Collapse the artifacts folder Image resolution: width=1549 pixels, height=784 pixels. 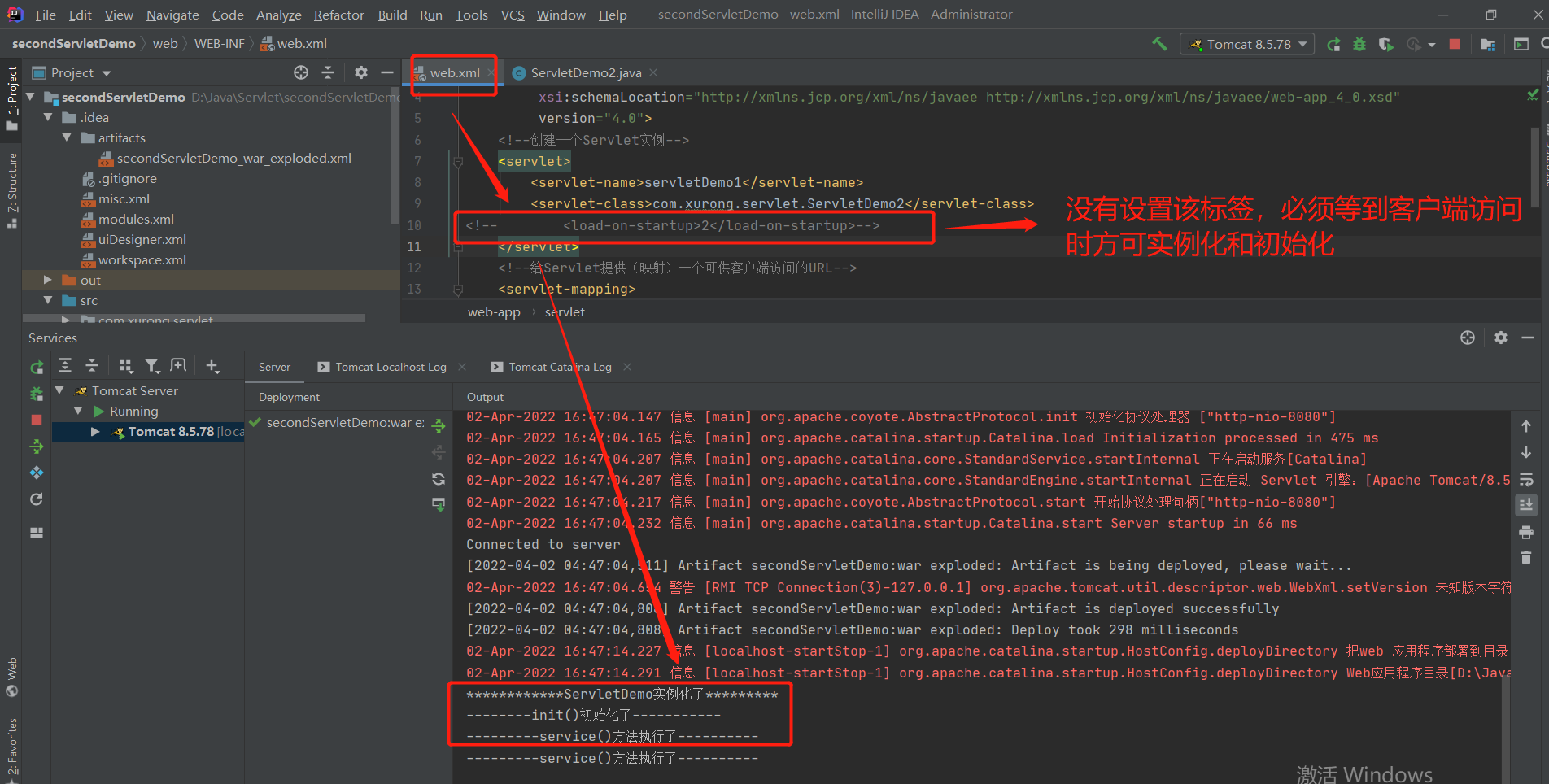click(x=67, y=137)
